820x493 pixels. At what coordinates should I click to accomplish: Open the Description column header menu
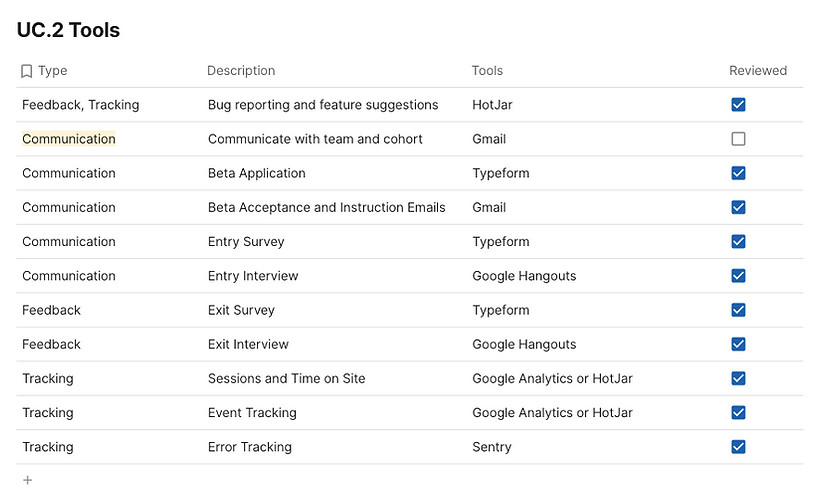point(241,71)
